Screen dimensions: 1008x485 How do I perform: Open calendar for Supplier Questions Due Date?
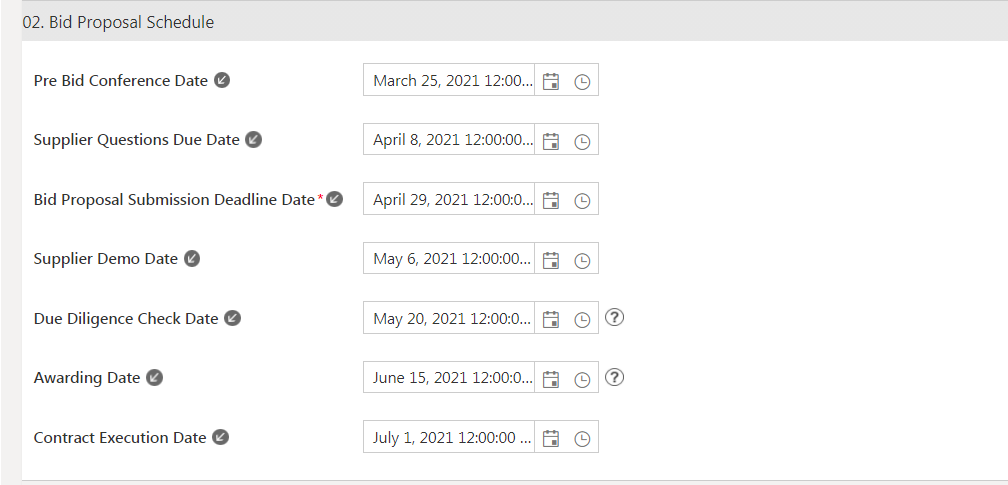coord(550,142)
